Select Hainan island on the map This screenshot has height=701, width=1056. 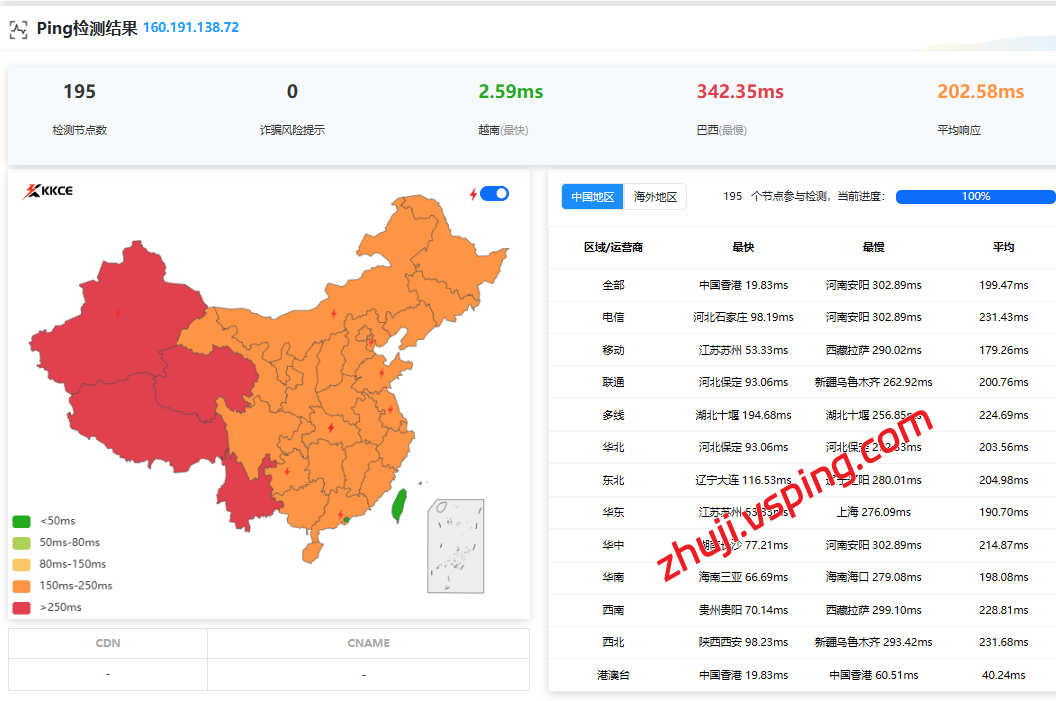tap(313, 551)
